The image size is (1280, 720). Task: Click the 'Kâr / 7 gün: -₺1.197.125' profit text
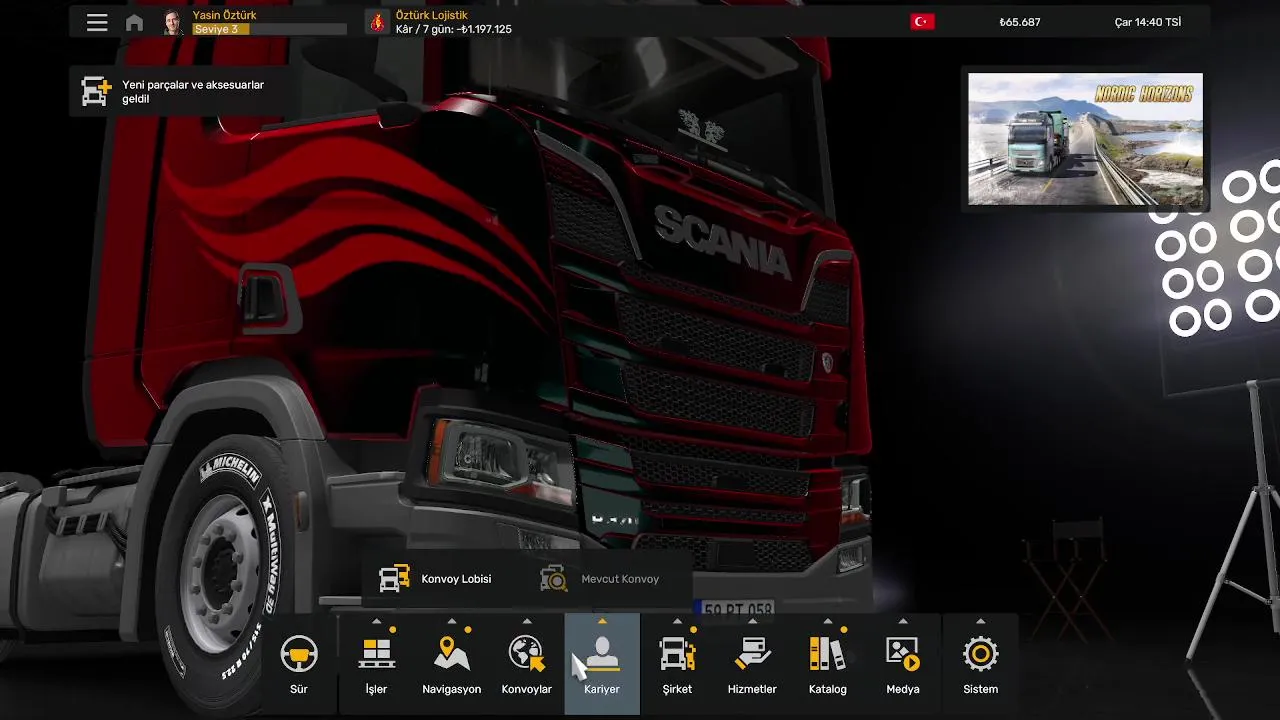(x=454, y=30)
